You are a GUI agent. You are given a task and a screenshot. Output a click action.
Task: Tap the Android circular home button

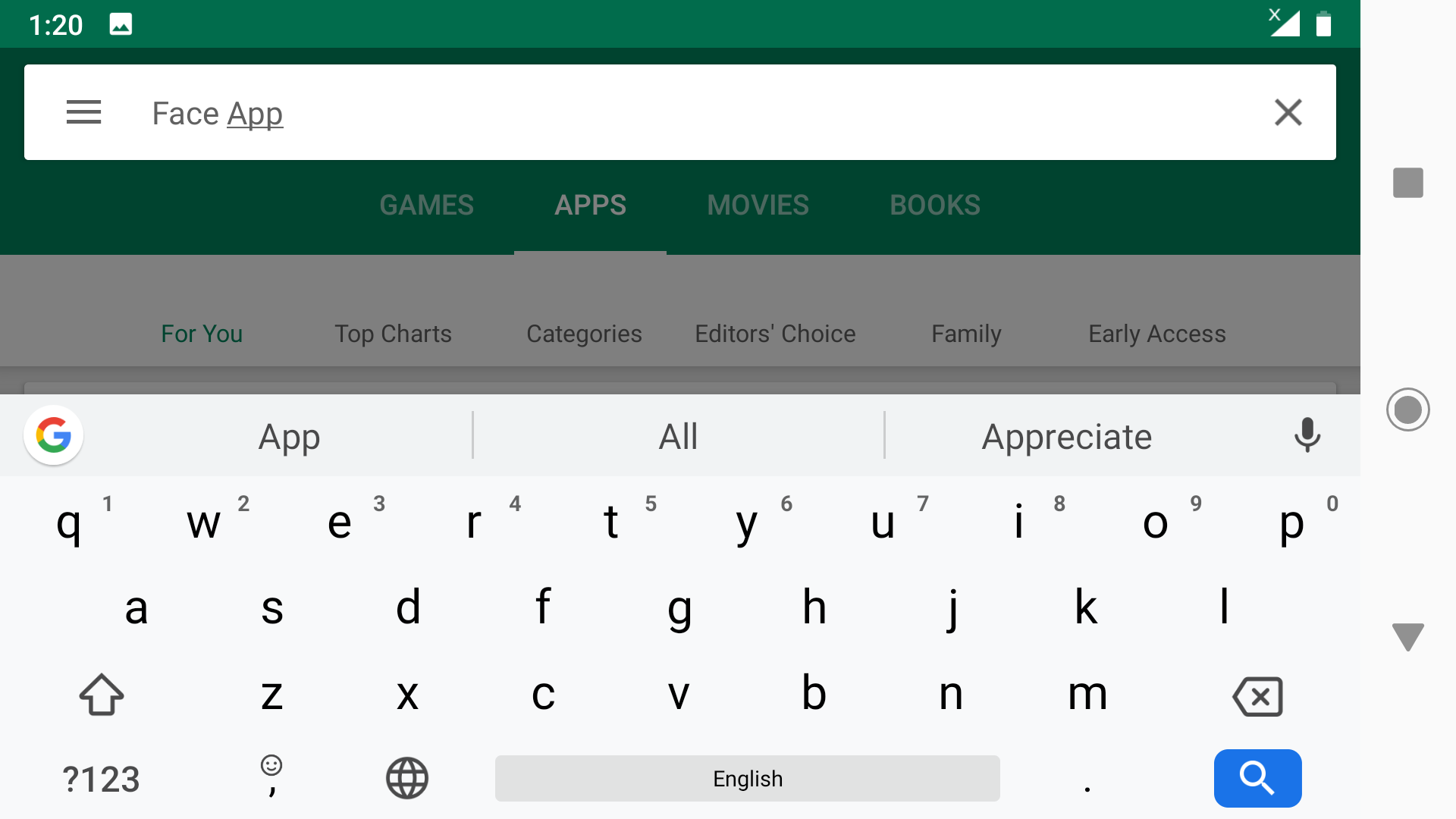pos(1408,409)
